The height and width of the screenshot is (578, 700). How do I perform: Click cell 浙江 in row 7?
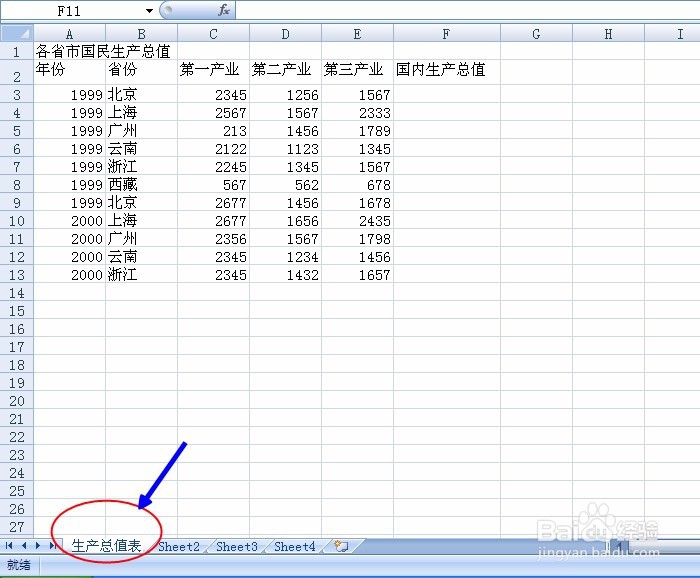pyautogui.click(x=142, y=166)
